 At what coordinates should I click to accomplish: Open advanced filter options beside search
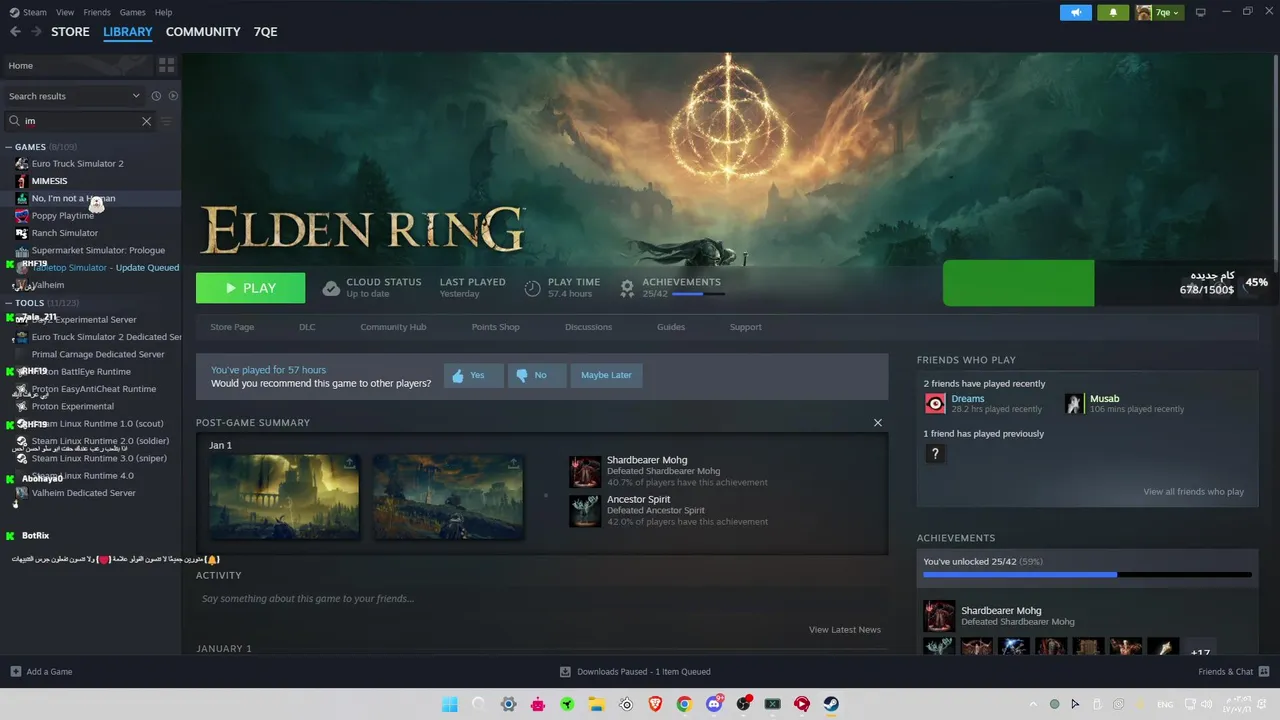click(167, 121)
